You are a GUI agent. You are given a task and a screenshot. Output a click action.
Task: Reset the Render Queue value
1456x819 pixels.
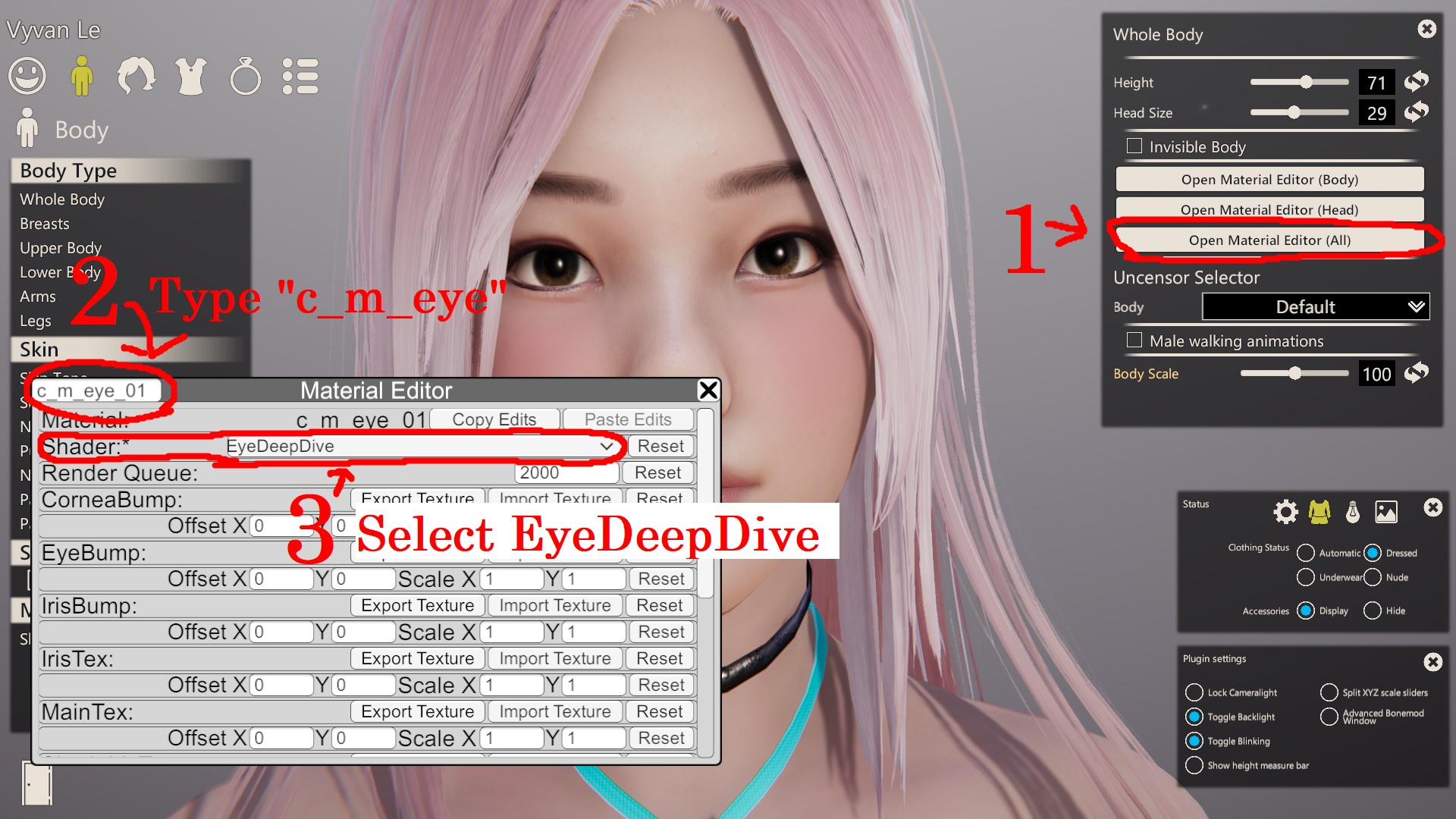click(x=658, y=472)
